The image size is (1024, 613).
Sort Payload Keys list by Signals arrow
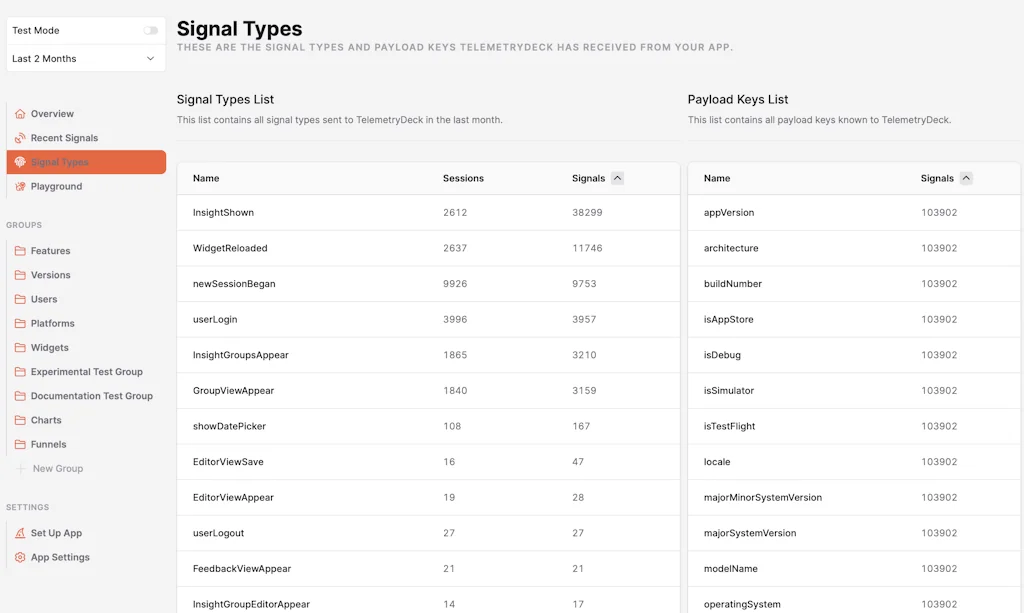point(965,179)
